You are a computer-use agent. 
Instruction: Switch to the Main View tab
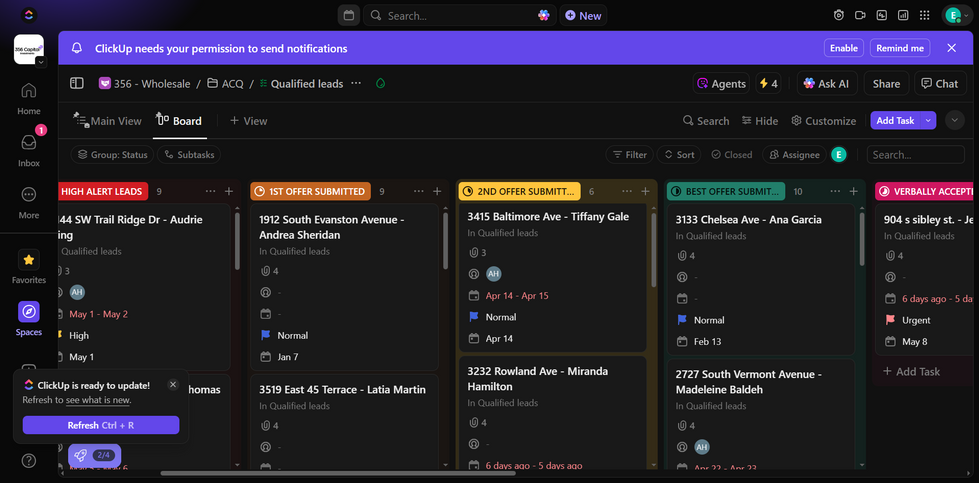[x=108, y=121]
